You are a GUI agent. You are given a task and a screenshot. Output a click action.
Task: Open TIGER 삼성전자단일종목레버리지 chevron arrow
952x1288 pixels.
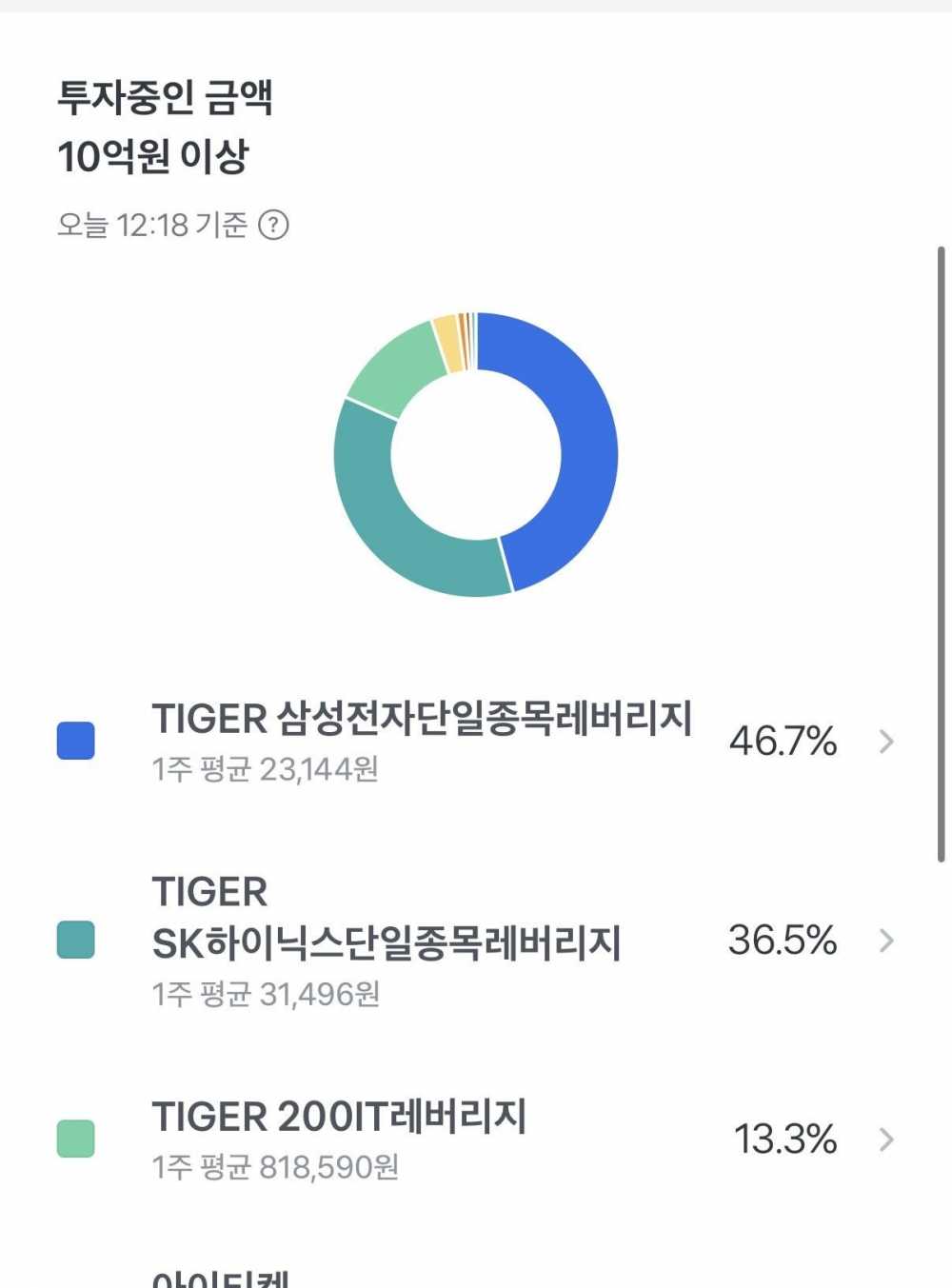click(x=886, y=741)
